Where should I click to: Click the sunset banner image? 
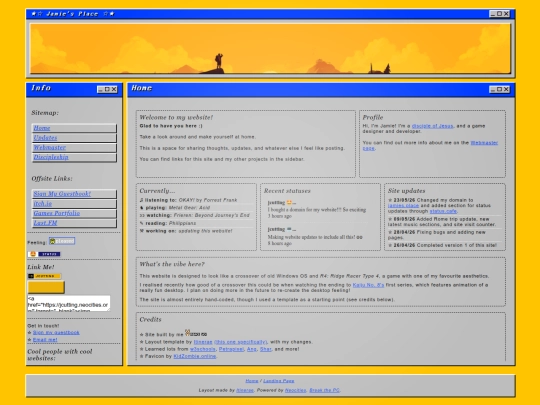click(270, 49)
